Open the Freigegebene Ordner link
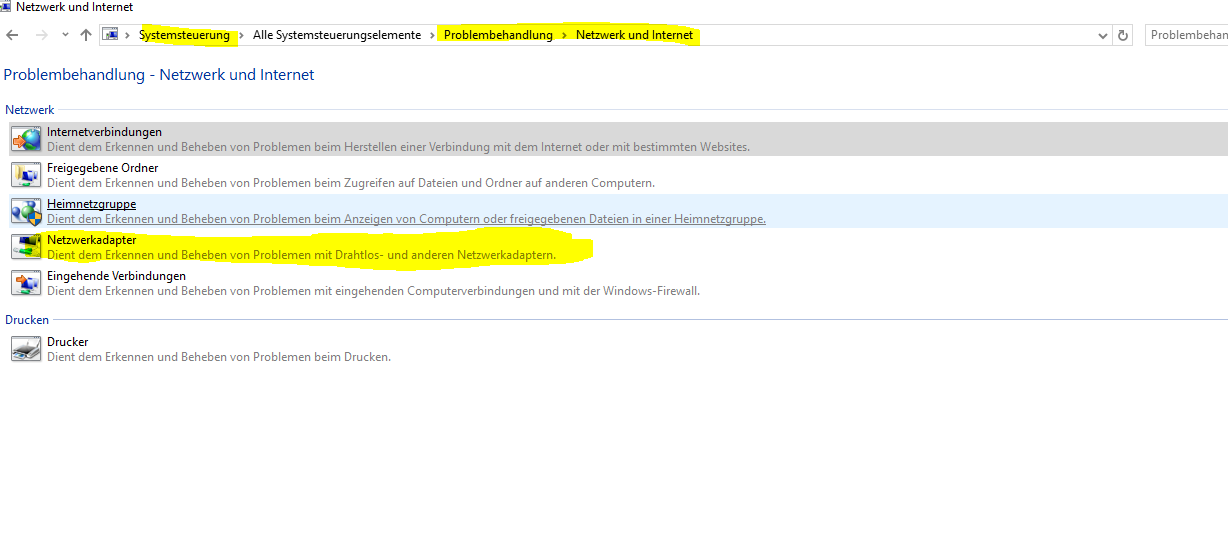The image size is (1228, 557). [102, 168]
